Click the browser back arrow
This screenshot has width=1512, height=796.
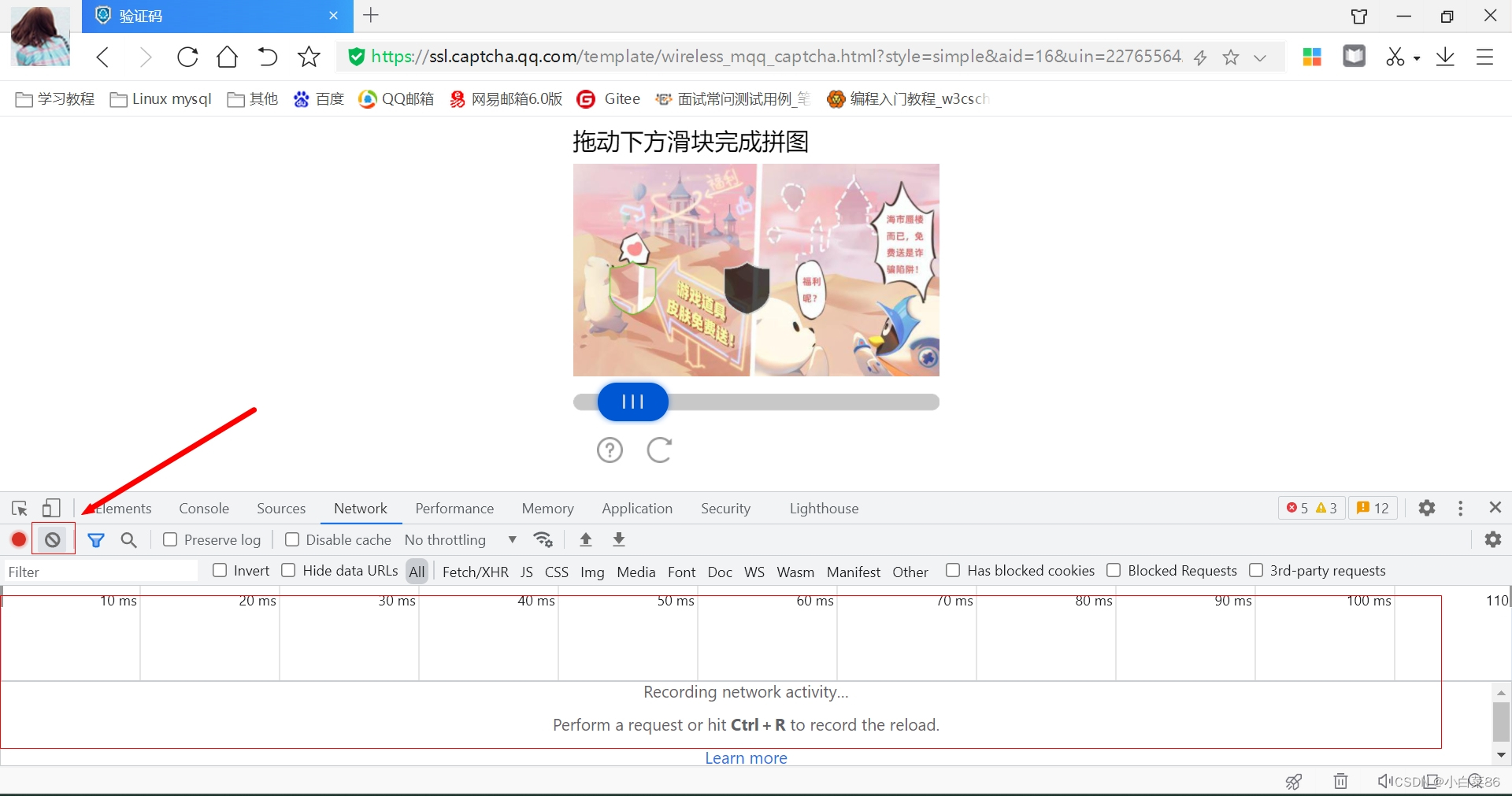pyautogui.click(x=102, y=57)
